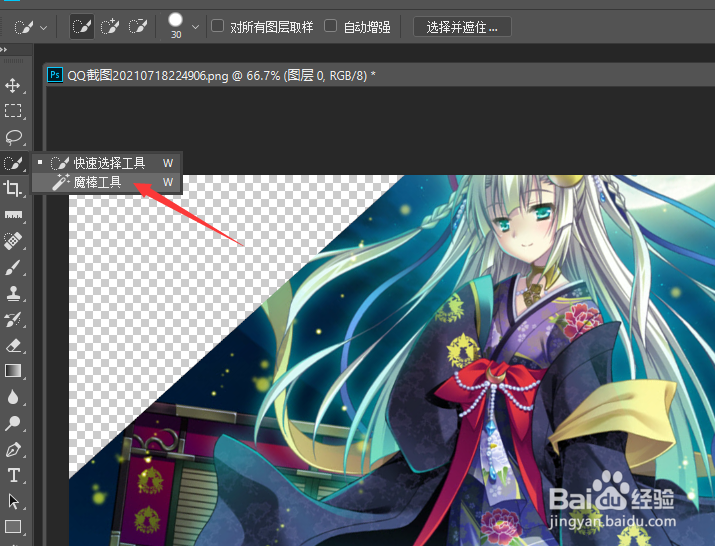Image resolution: width=715 pixels, height=546 pixels.
Task: Select the Path Selection tool
Action: coord(13,501)
